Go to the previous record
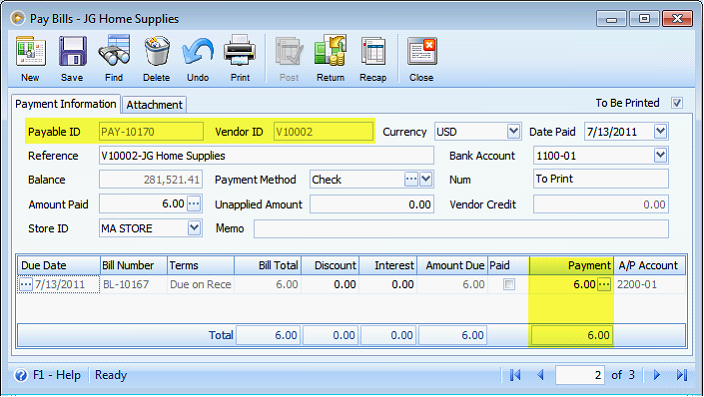Screen dimensions: 704x397 tap(540, 375)
